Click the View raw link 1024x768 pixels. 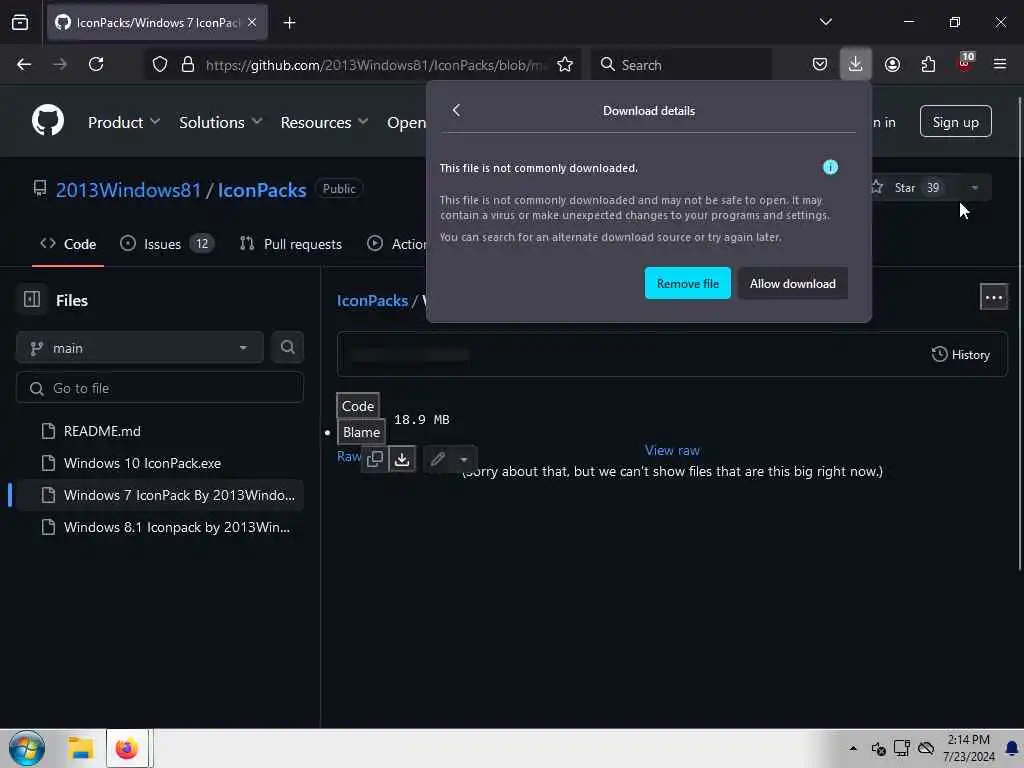(x=672, y=450)
